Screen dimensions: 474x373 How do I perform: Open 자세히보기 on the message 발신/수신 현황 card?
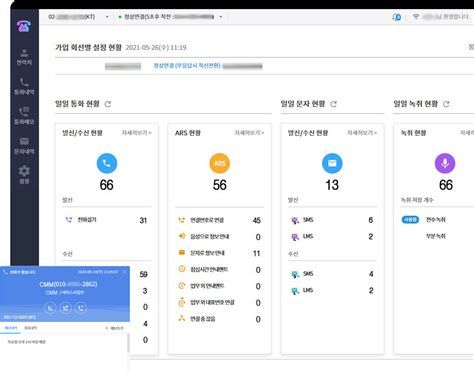click(362, 133)
